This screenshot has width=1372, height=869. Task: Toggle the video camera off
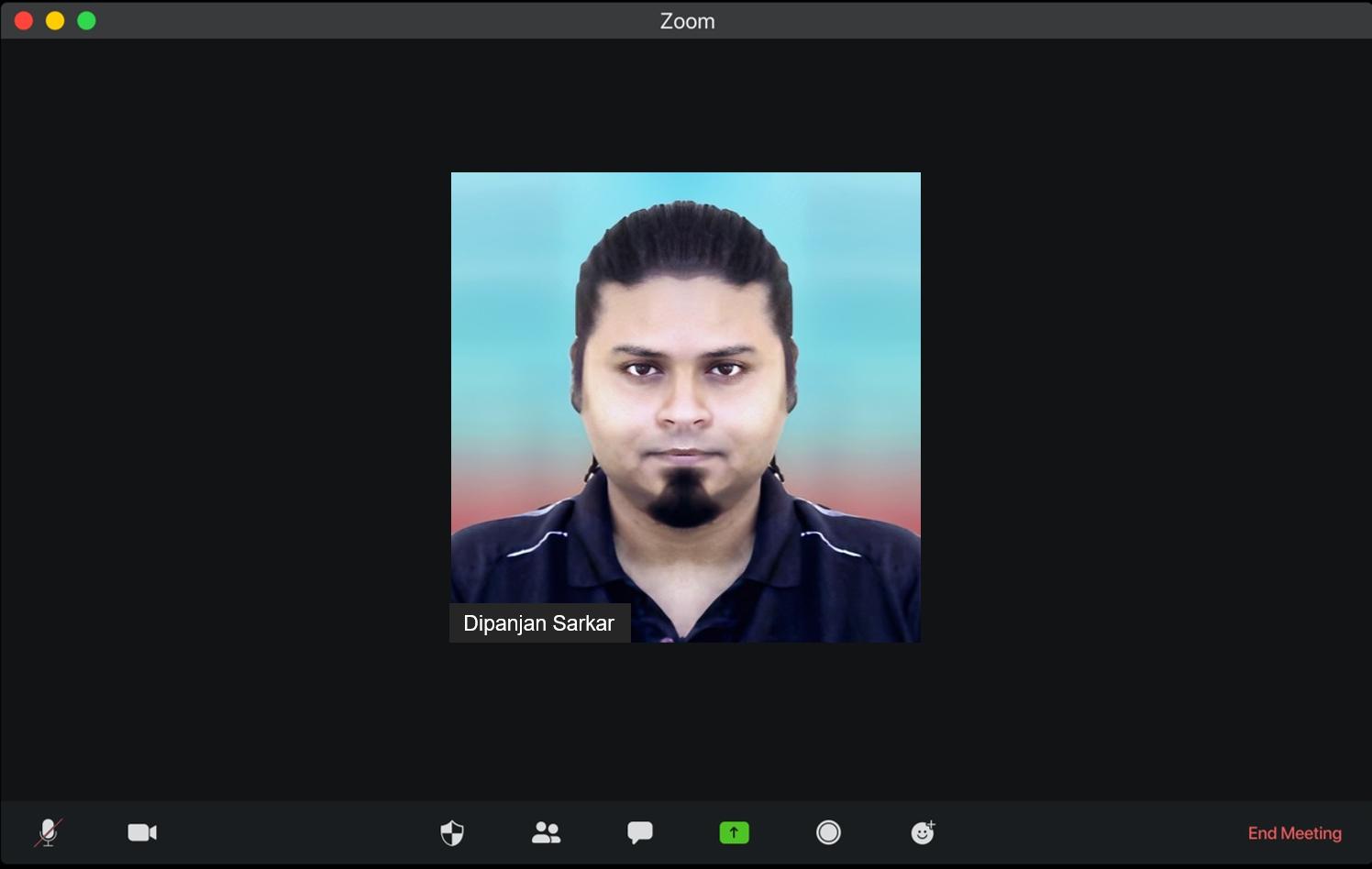point(142,832)
